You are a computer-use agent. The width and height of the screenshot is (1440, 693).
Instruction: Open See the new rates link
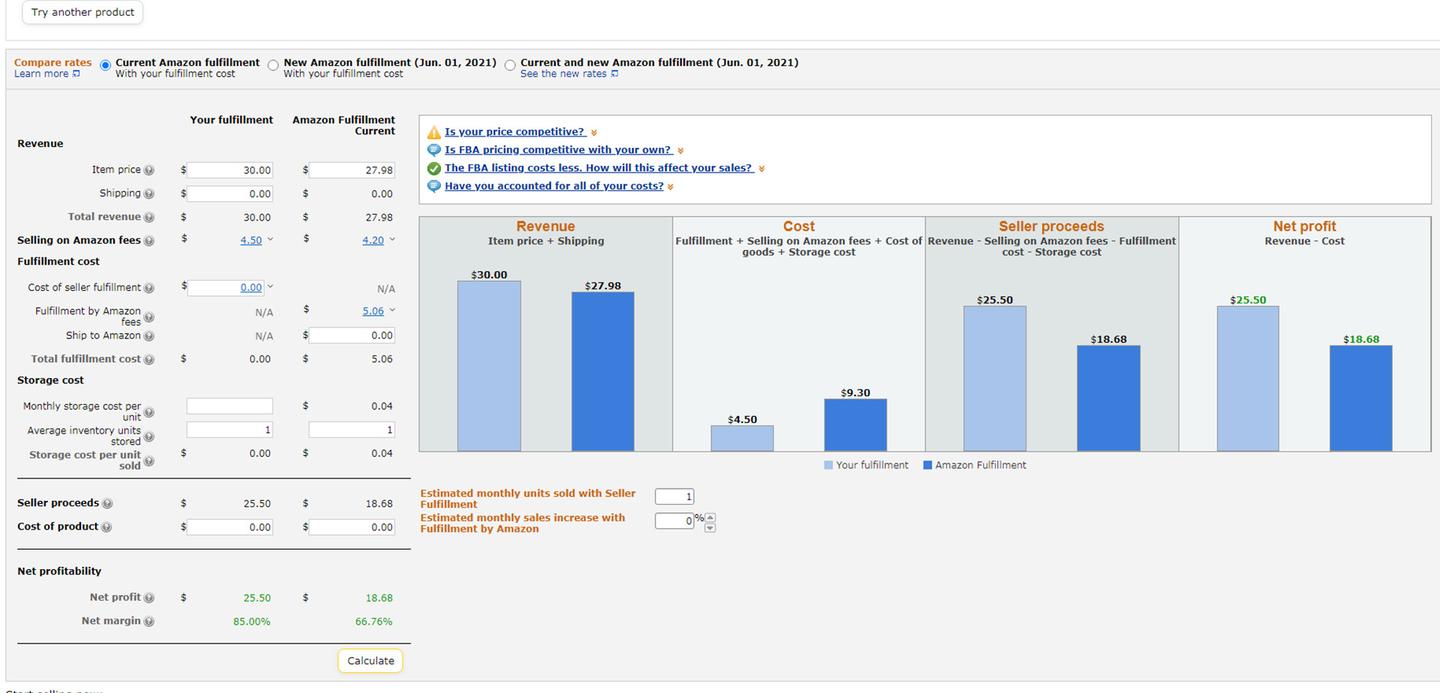pyautogui.click(x=563, y=74)
